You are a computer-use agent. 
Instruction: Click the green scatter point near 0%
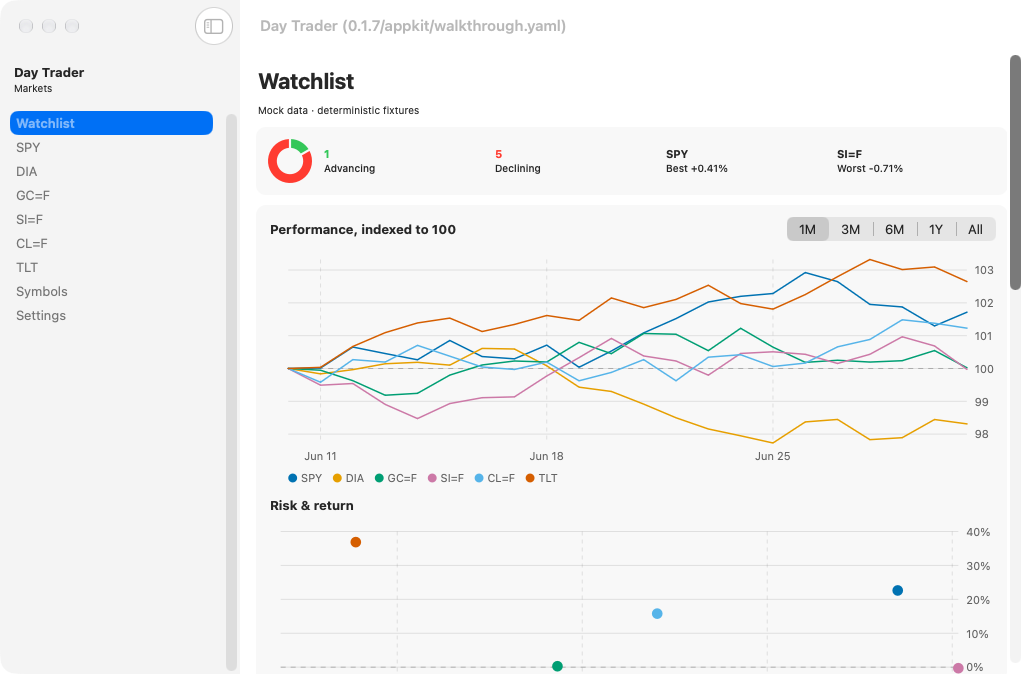click(x=557, y=666)
